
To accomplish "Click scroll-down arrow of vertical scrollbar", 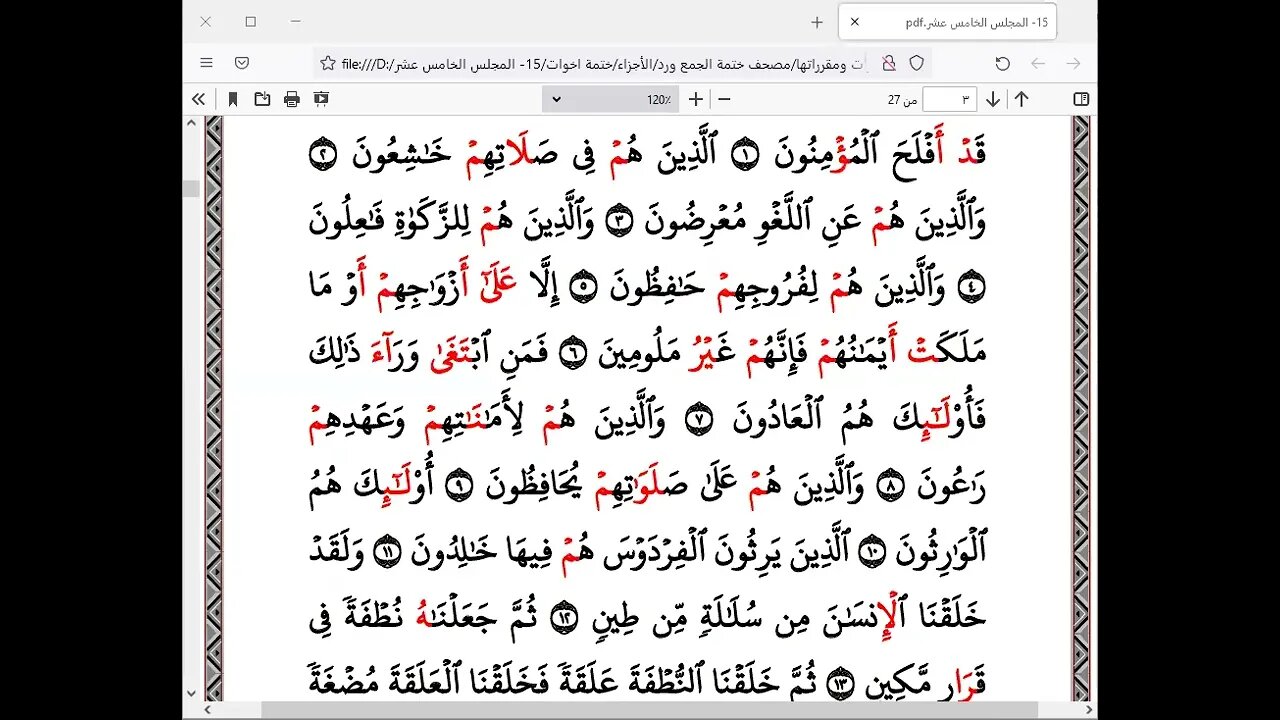I will point(191,693).
